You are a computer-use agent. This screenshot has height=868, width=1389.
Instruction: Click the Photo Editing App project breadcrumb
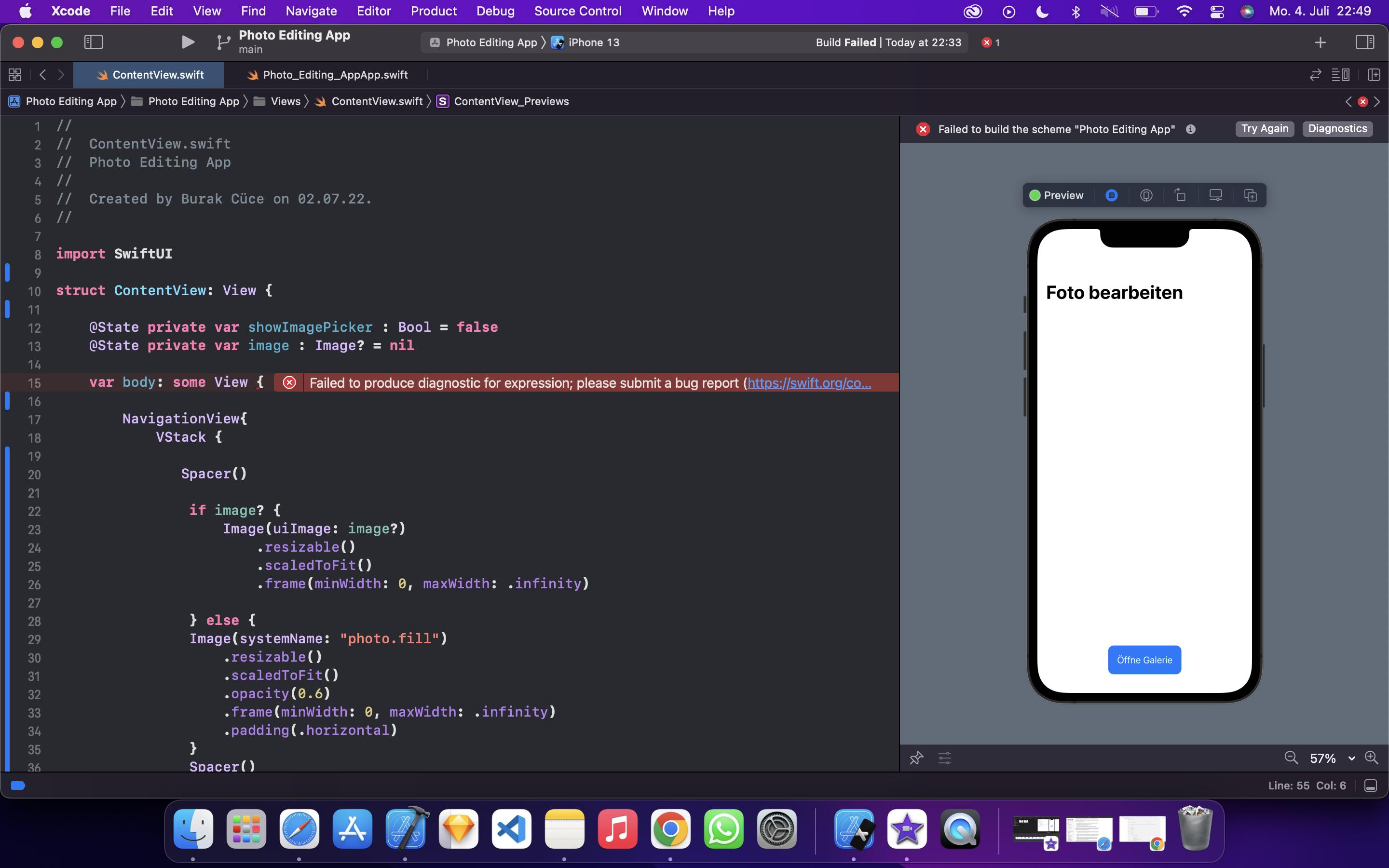(x=63, y=101)
